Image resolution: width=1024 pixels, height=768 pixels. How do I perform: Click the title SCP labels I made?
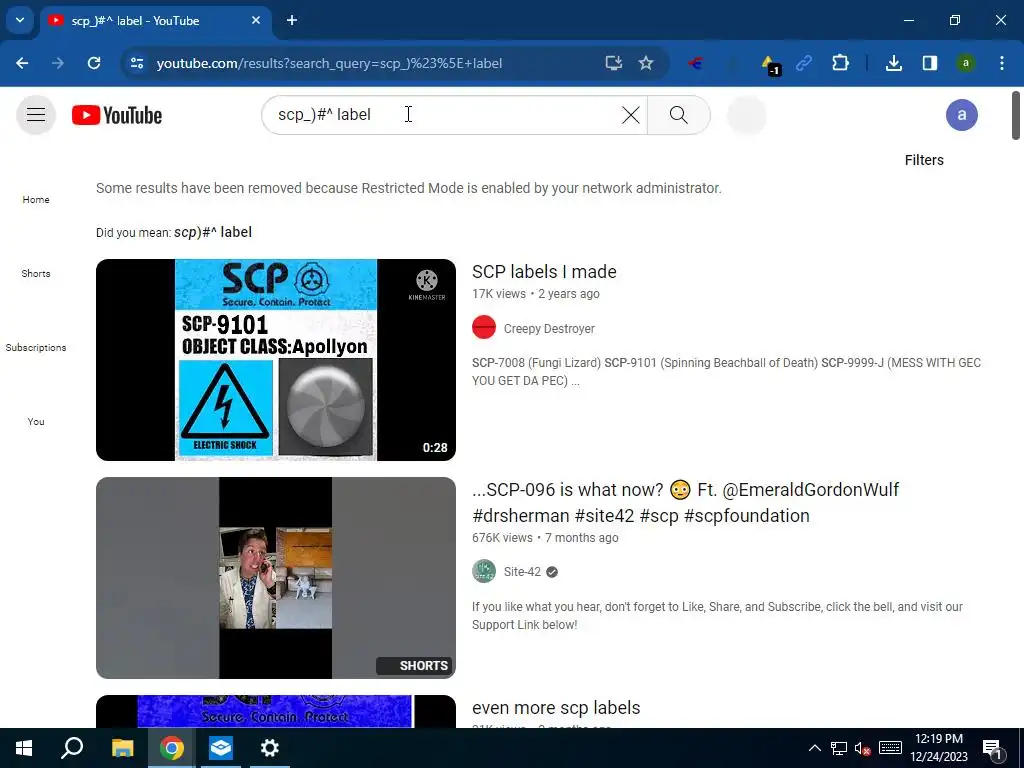(x=544, y=272)
